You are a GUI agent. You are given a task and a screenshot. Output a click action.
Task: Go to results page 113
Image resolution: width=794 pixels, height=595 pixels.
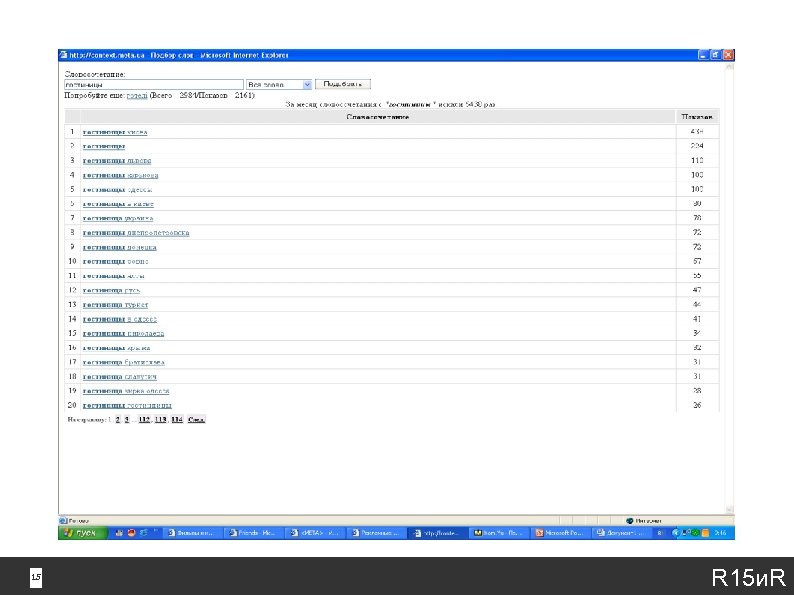pyautogui.click(x=161, y=419)
